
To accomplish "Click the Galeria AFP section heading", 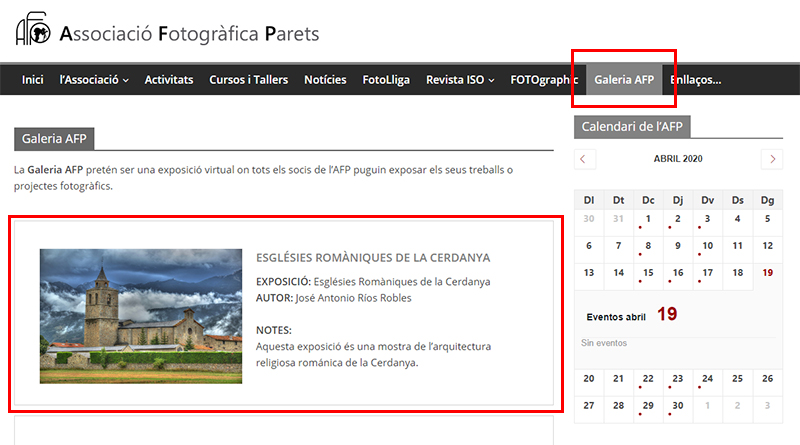I will pyautogui.click(x=54, y=139).
